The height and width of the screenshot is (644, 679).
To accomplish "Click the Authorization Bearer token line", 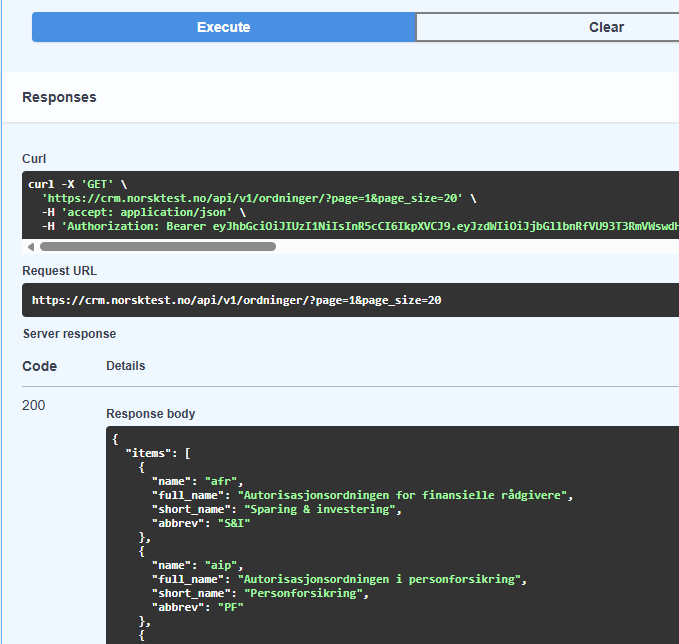I will point(360,226).
